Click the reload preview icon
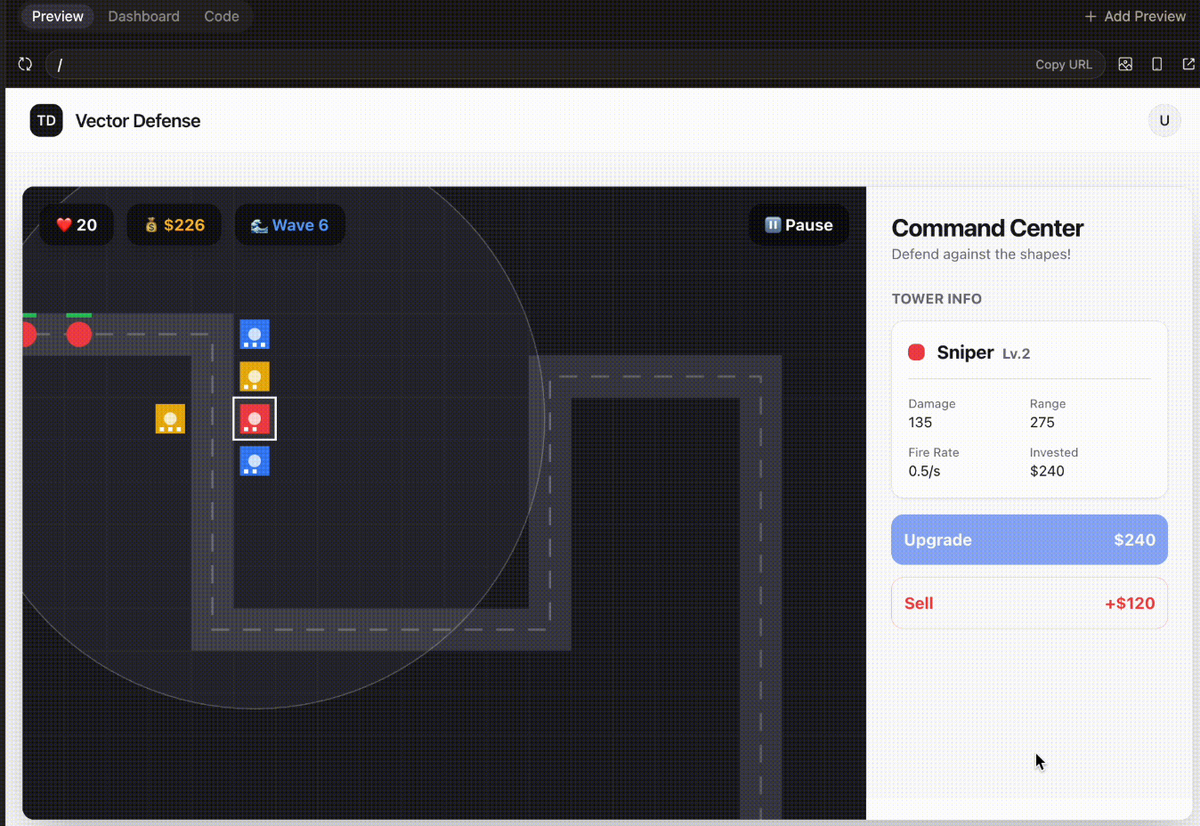 click(25, 64)
